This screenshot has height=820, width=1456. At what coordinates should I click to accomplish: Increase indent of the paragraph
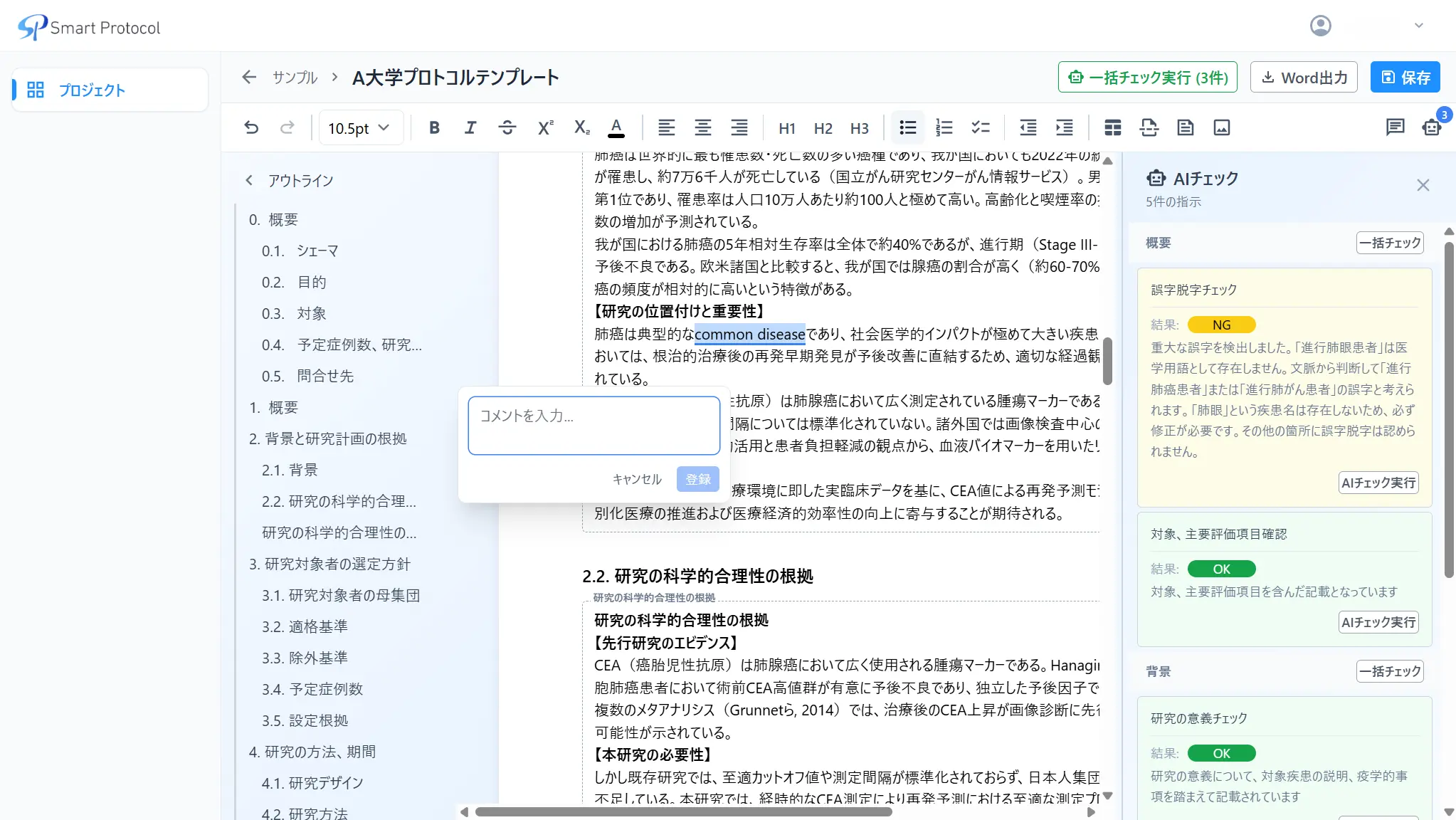[x=1064, y=127]
